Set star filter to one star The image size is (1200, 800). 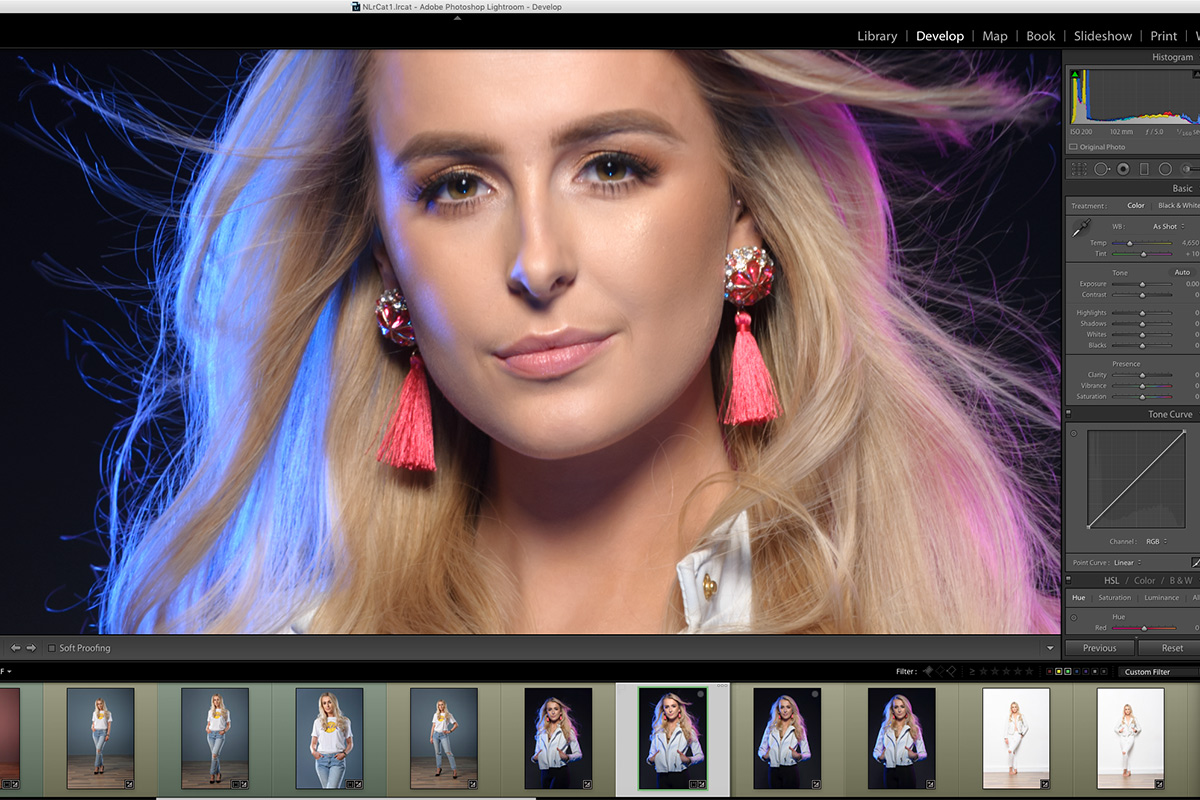coord(981,671)
